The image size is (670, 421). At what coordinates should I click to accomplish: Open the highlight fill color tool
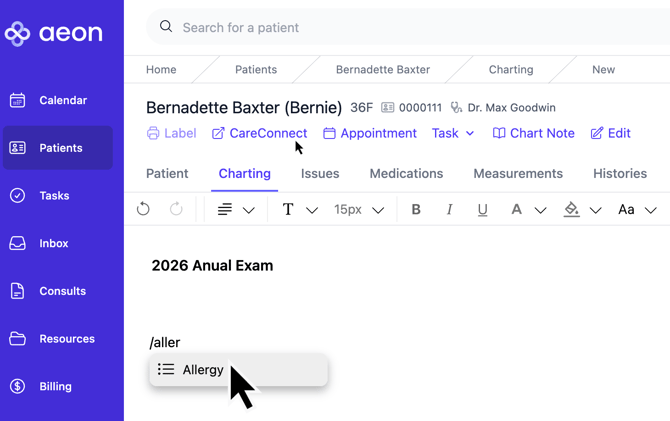581,210
